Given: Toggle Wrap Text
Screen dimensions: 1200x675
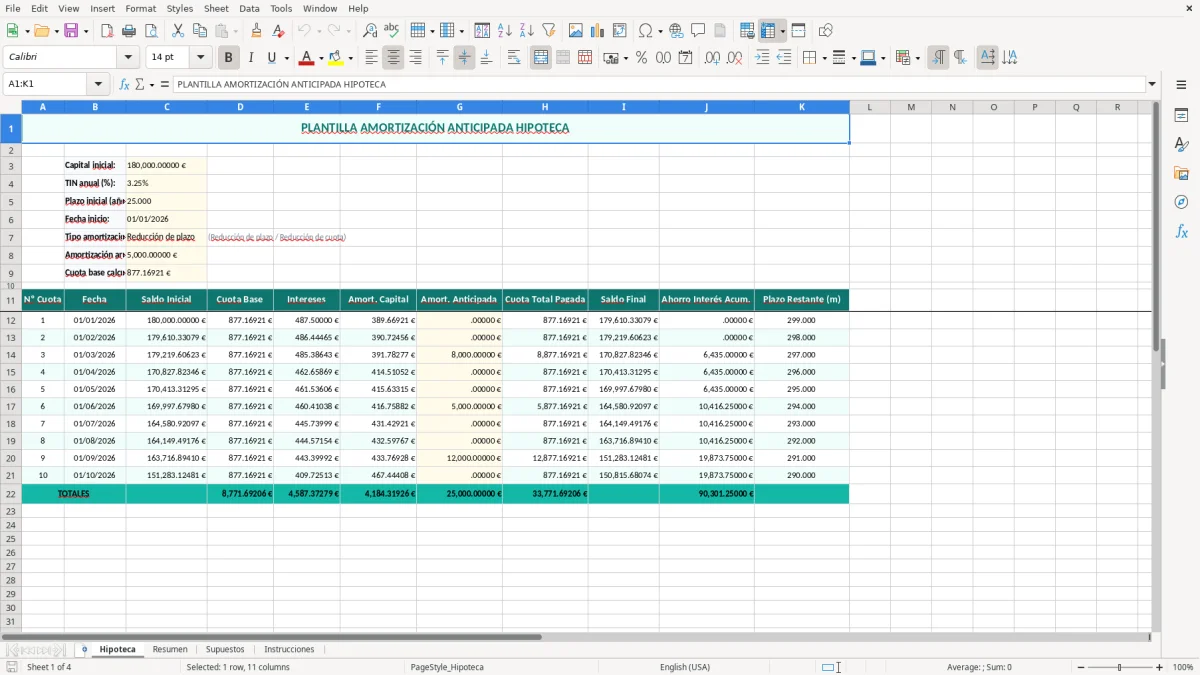Looking at the screenshot, I should tap(514, 58).
